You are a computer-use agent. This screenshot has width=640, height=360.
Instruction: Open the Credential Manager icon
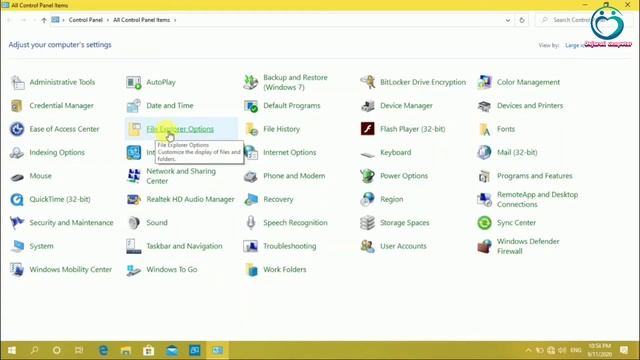coord(17,106)
